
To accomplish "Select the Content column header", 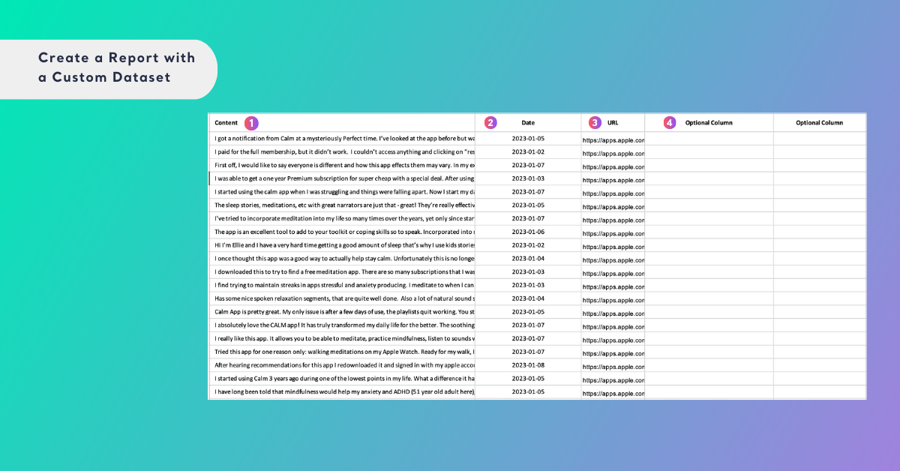I will point(226,123).
